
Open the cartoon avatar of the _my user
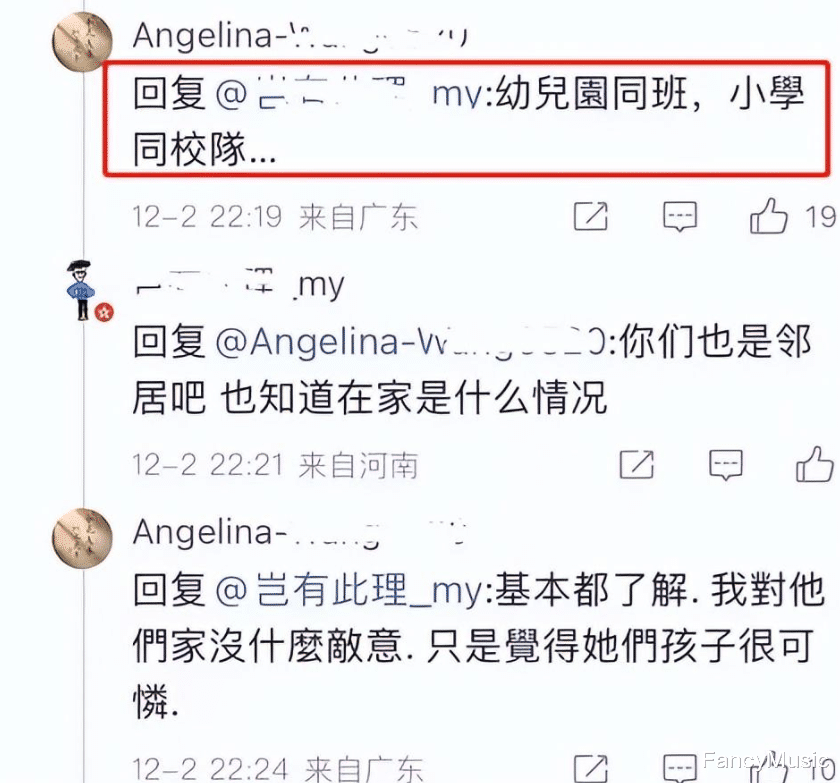pyautogui.click(x=81, y=290)
